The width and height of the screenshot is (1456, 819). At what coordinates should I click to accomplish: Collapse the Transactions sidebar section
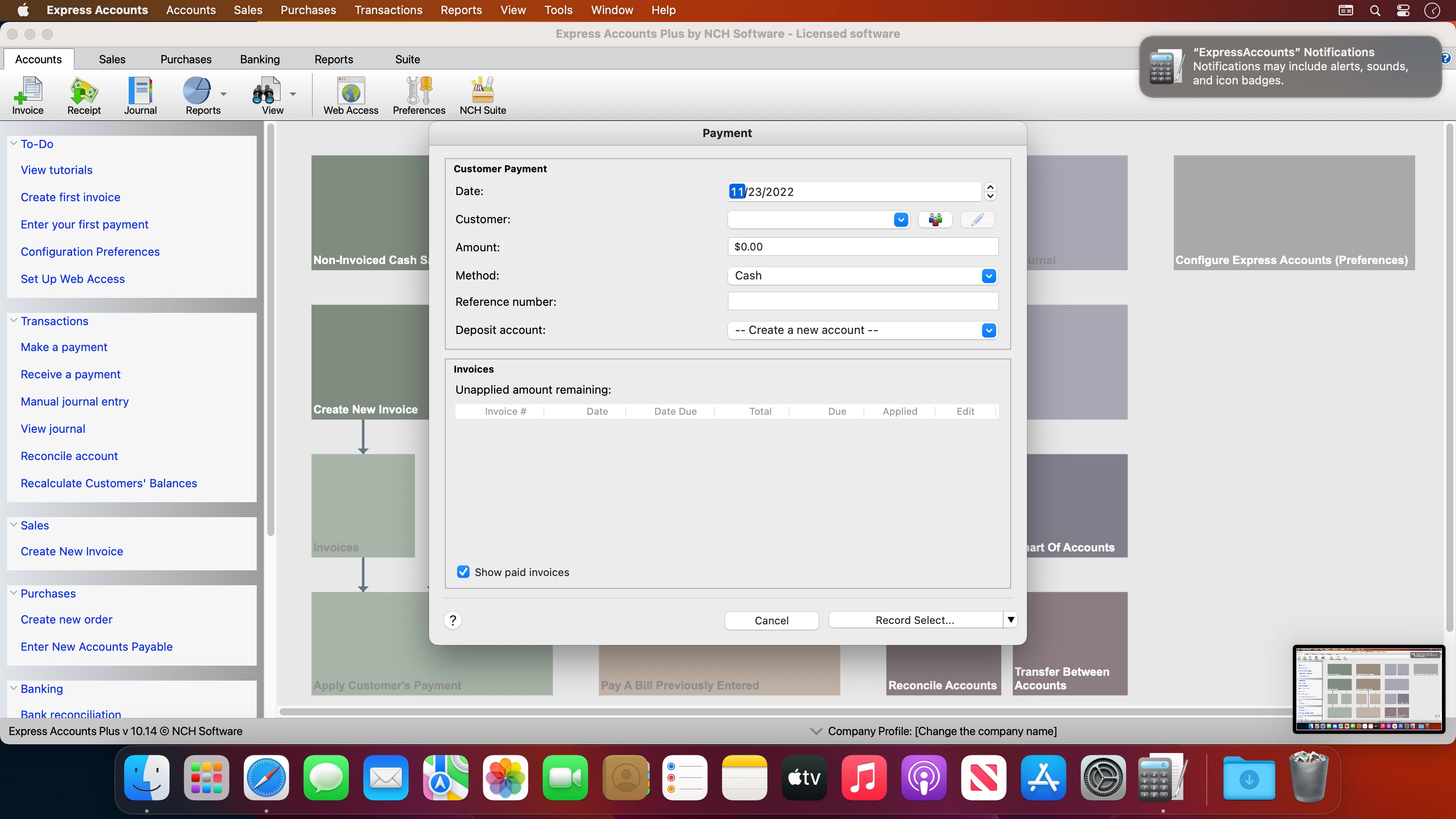(14, 320)
